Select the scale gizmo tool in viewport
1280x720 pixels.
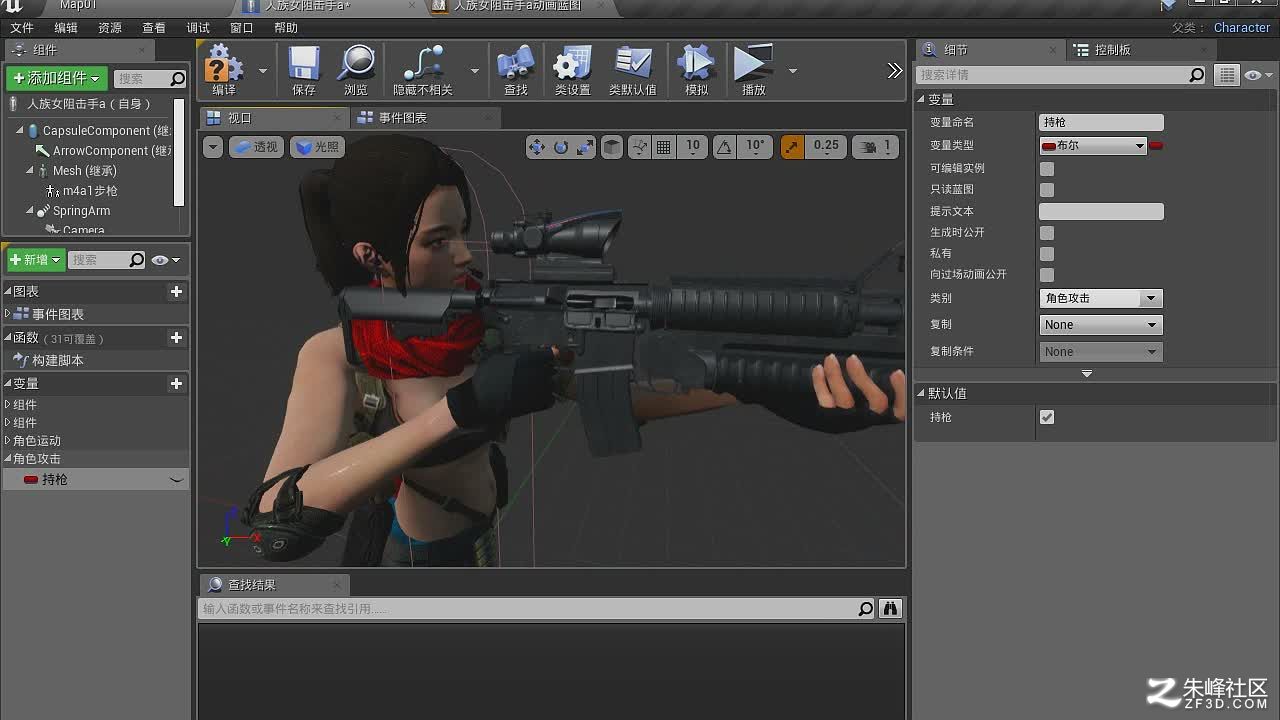tap(585, 147)
